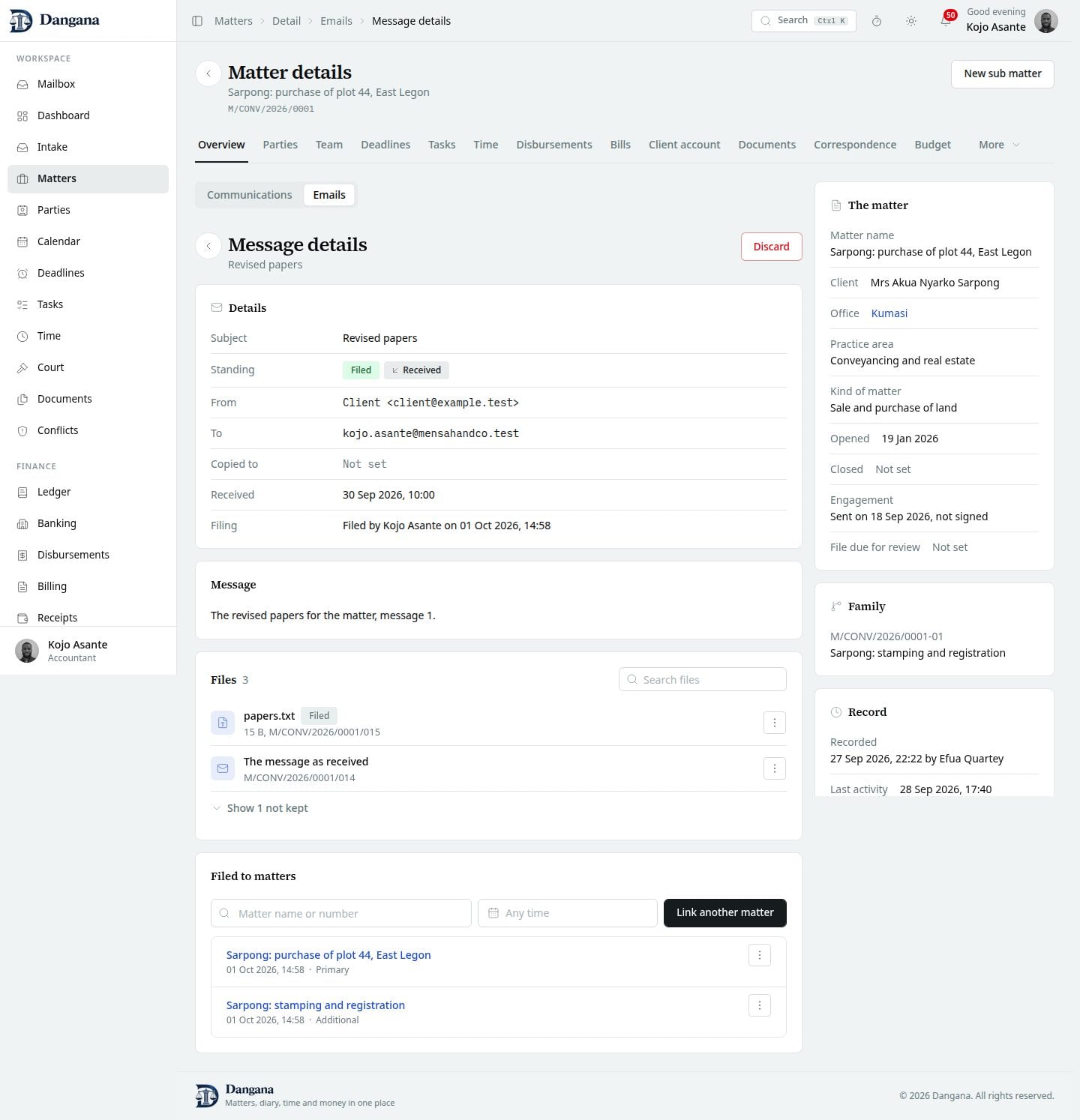This screenshot has height=1120, width=1080.
Task: Discard this message
Action: [x=771, y=247]
